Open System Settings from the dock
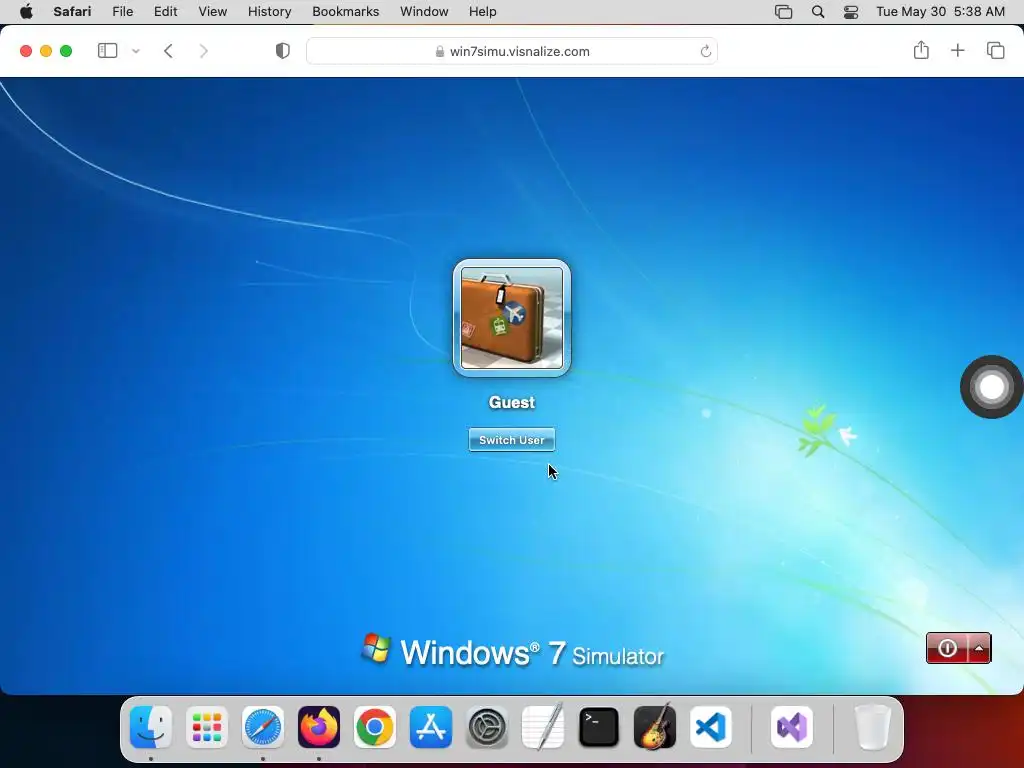1024x768 pixels. (487, 727)
